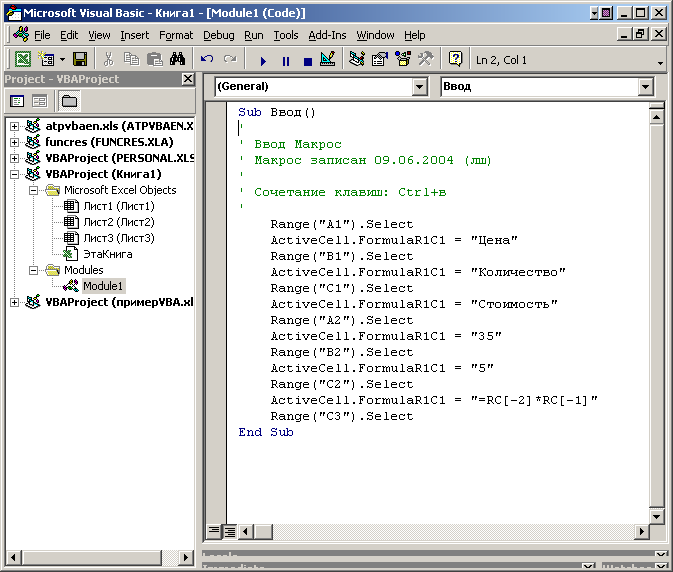This screenshot has height=572, width=673.
Task: Open the Ввод procedure dropdown
Action: [645, 87]
